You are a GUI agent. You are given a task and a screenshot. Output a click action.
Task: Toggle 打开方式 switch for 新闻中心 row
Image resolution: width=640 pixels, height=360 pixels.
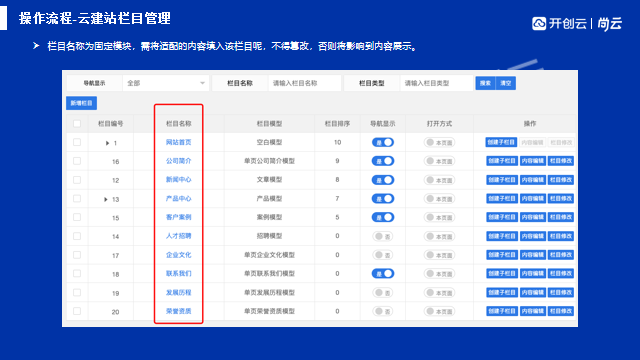(x=439, y=180)
